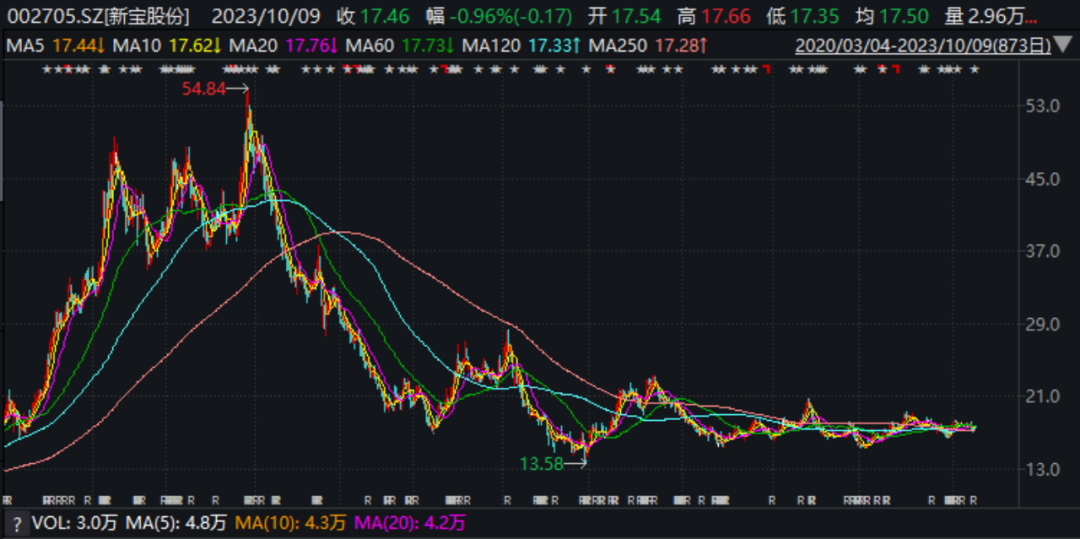Image resolution: width=1080 pixels, height=539 pixels.
Task: Click the 45.0 price axis label
Action: [1042, 179]
